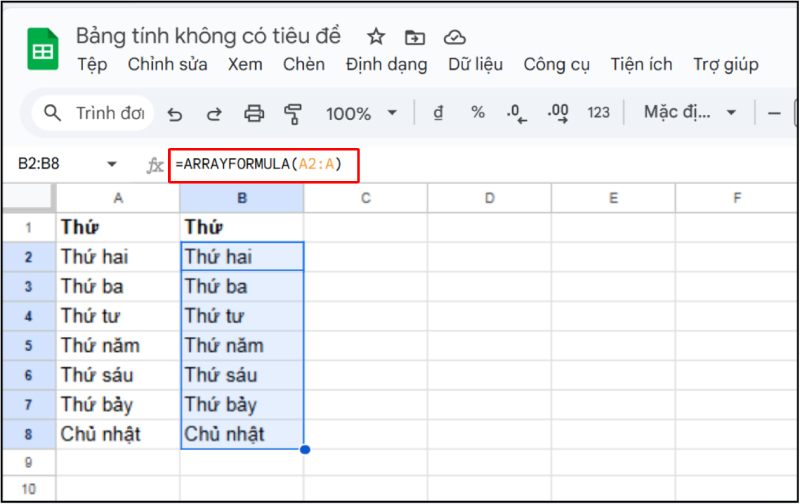Decrease font size with minus button
Image resolution: width=800 pixels, height=504 pixels.
point(774,113)
